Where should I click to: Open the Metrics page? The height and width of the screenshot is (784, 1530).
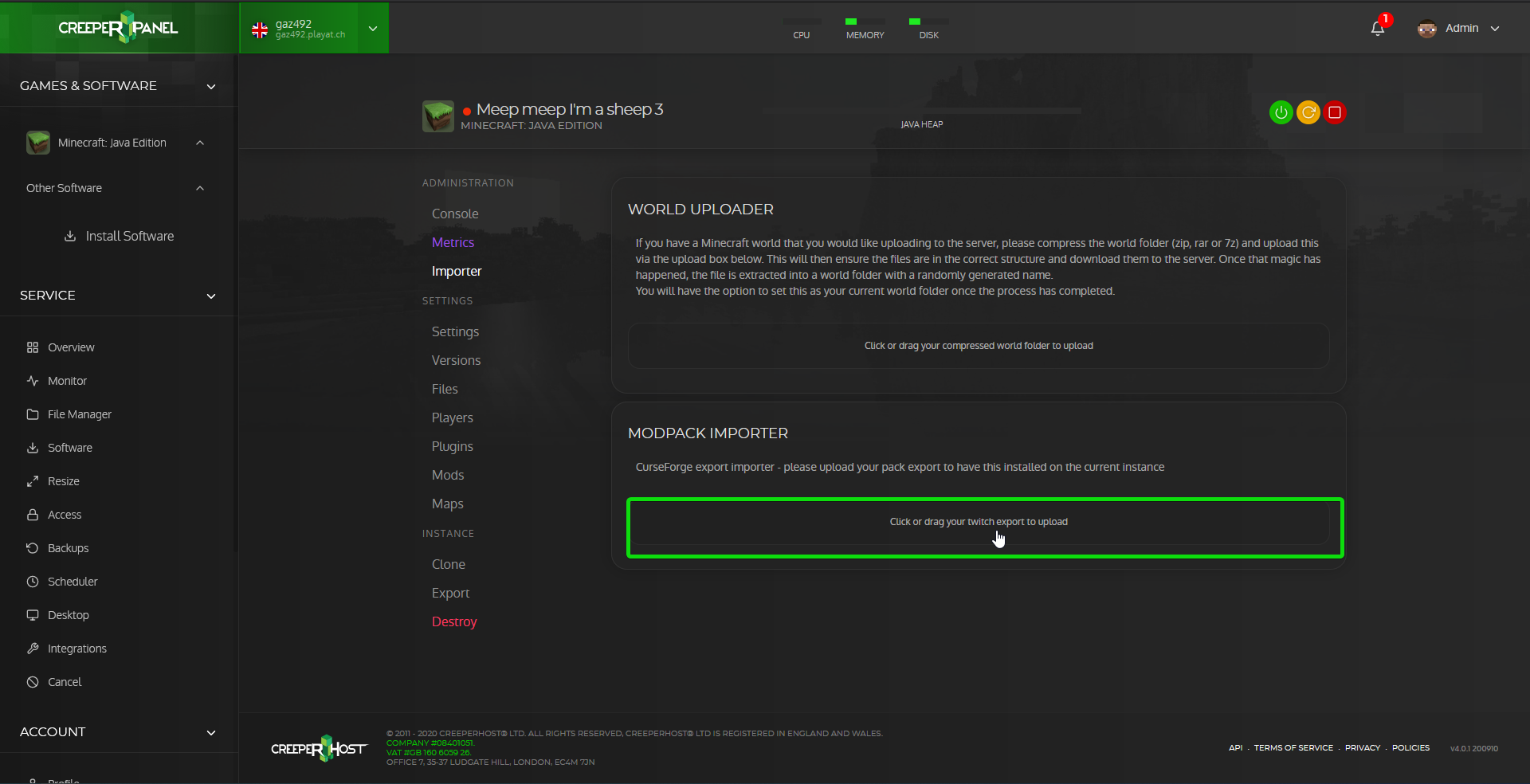[x=453, y=242]
